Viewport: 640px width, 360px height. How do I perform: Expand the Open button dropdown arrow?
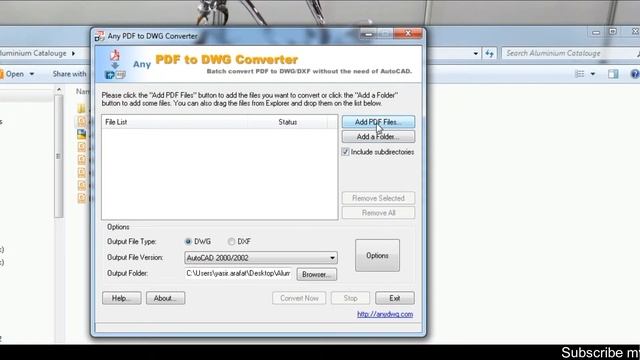32,74
